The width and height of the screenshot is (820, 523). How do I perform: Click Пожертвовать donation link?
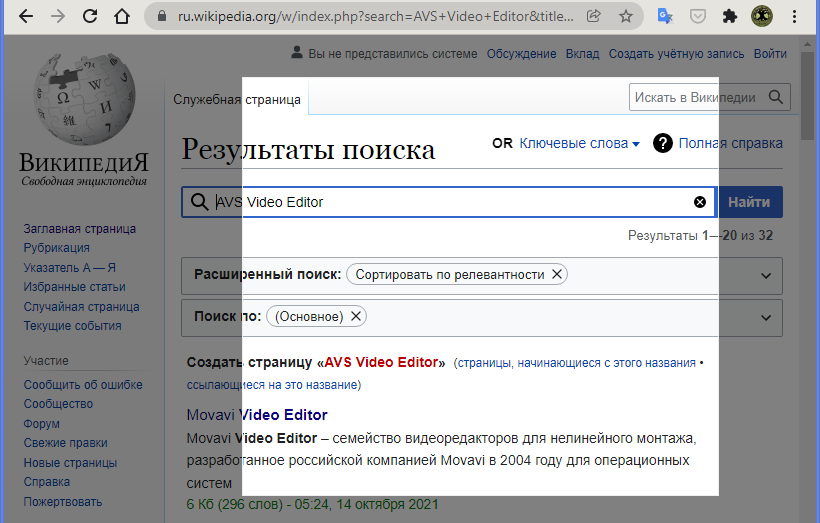coord(63,502)
